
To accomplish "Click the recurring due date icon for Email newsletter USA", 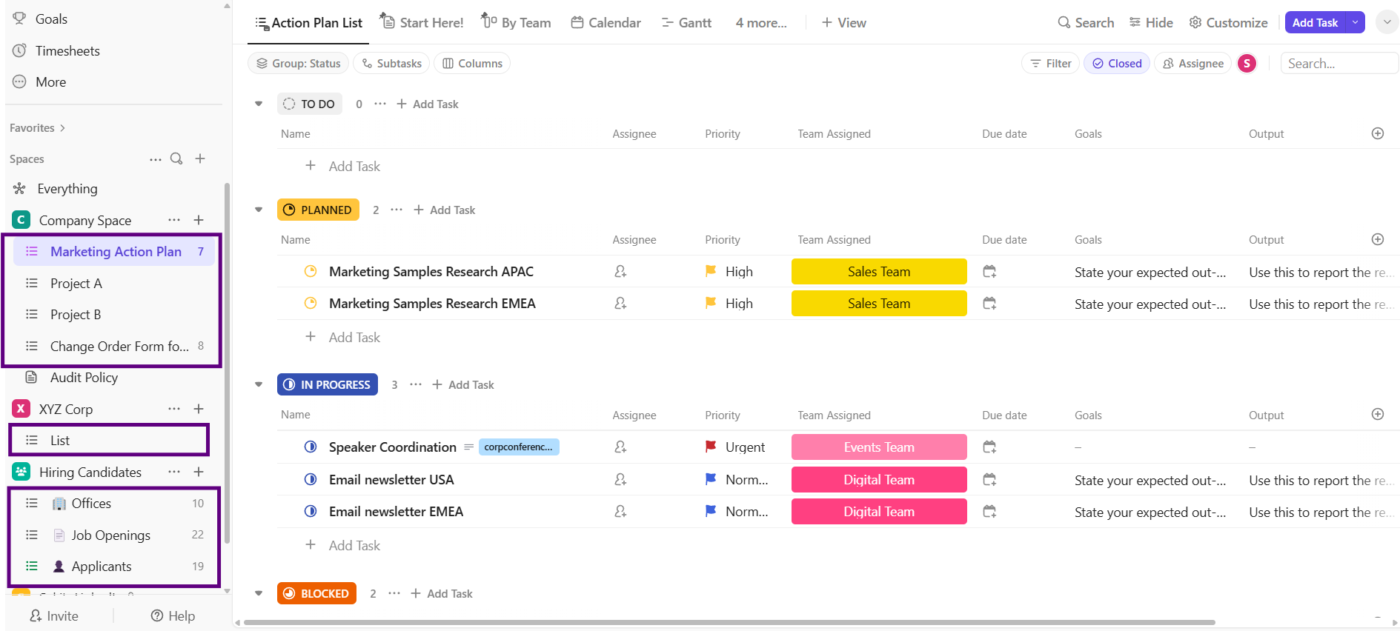I will pyautogui.click(x=989, y=479).
